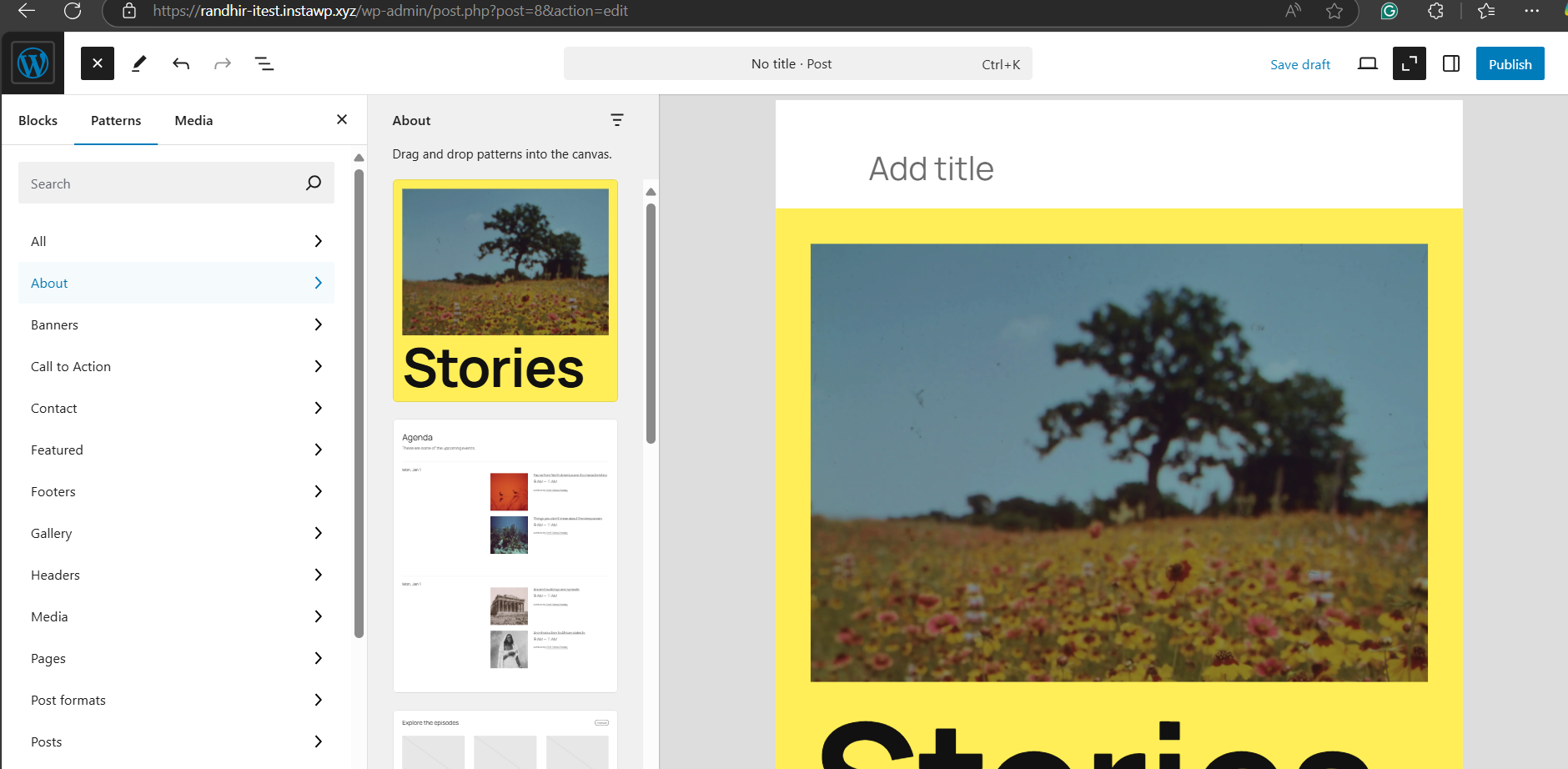Click the pattern Search field
The height and width of the screenshot is (769, 1568).
coord(176,183)
